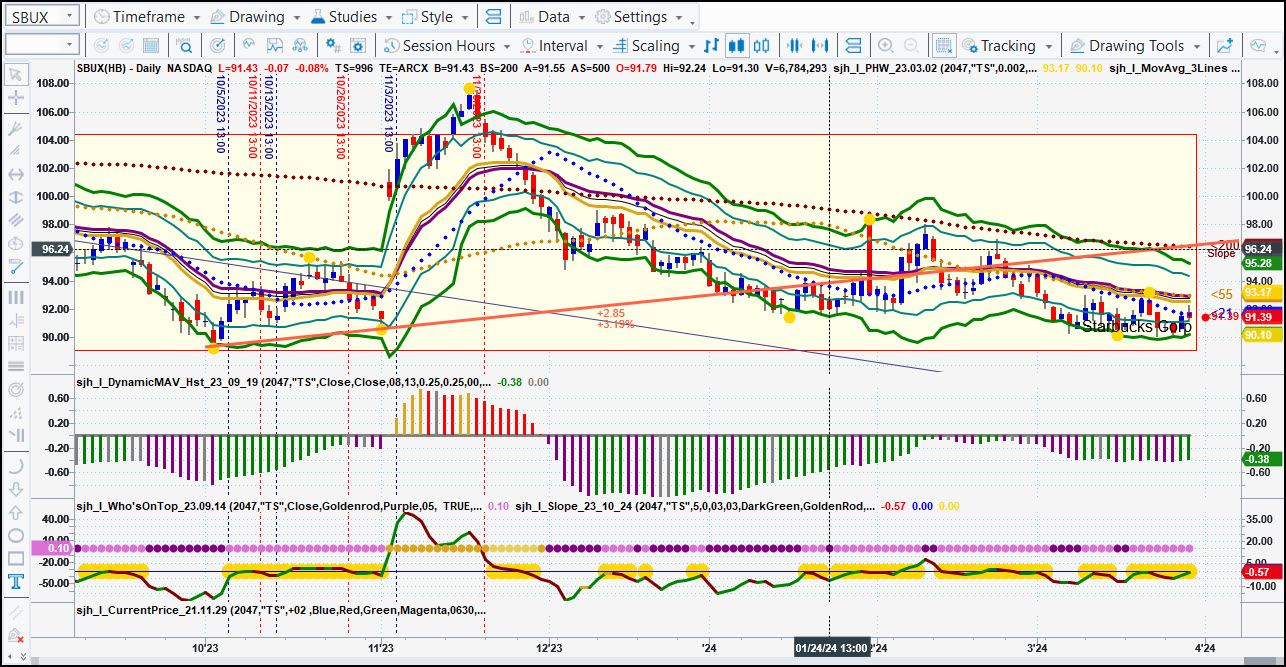Click the zoom out magnifier icon
This screenshot has width=1286, height=667.
(x=911, y=46)
